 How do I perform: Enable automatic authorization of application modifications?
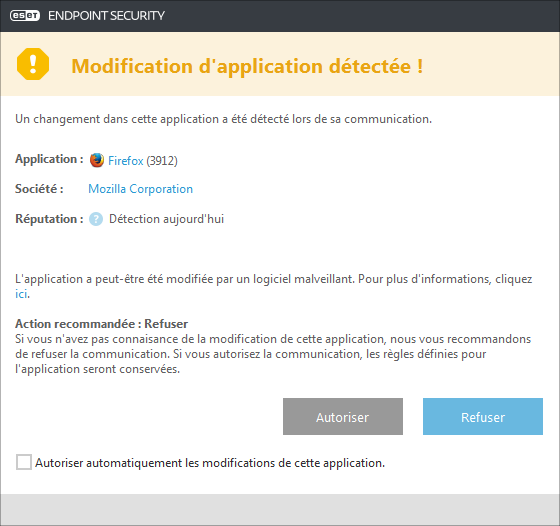[x=24, y=462]
